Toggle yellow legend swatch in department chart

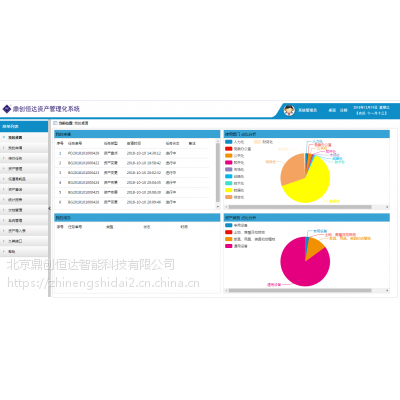pyautogui.click(x=229, y=190)
